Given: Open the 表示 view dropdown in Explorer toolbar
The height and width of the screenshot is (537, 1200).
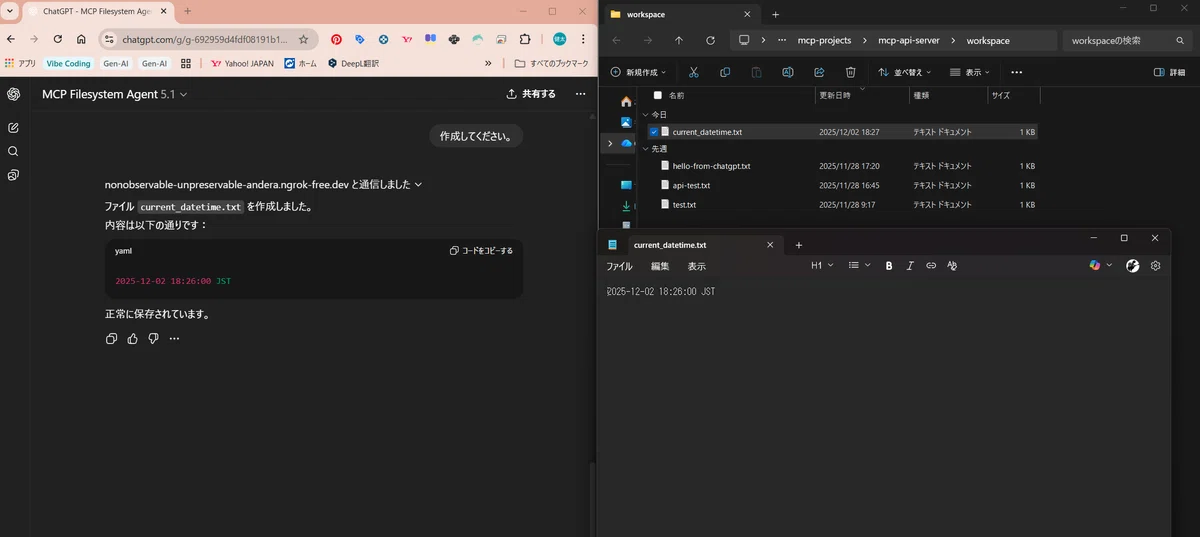Looking at the screenshot, I should (x=968, y=72).
